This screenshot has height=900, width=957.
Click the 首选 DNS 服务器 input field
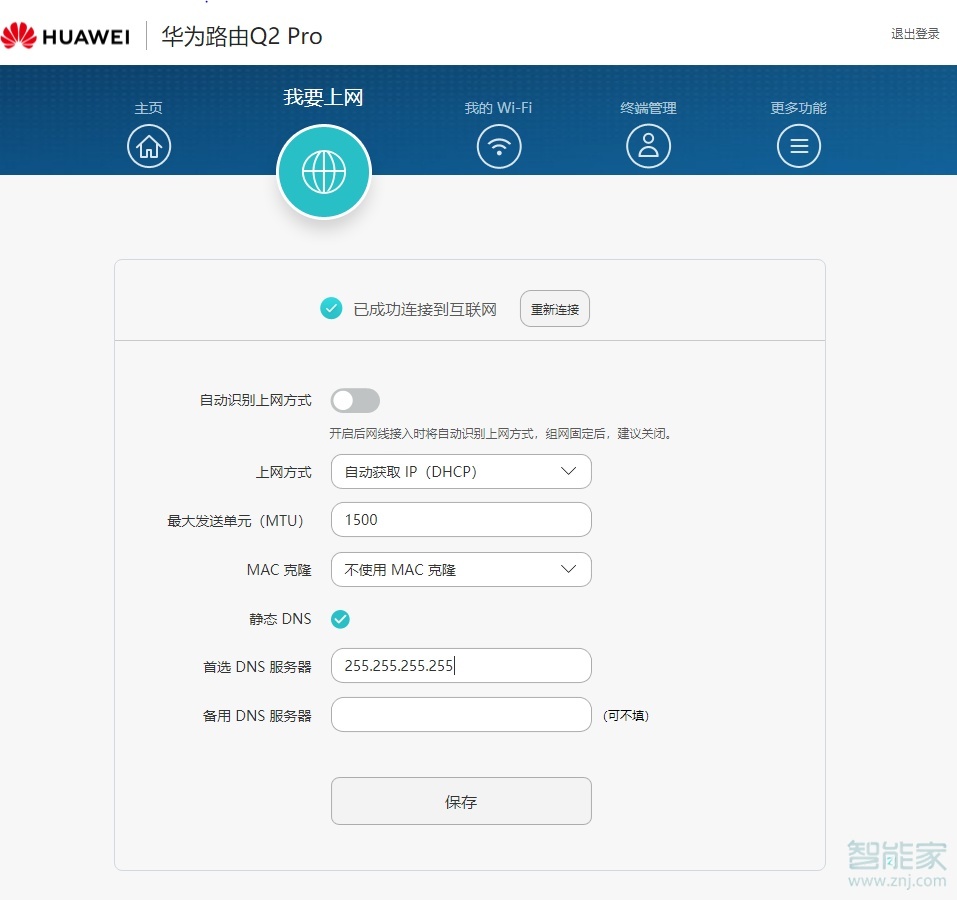[460, 665]
